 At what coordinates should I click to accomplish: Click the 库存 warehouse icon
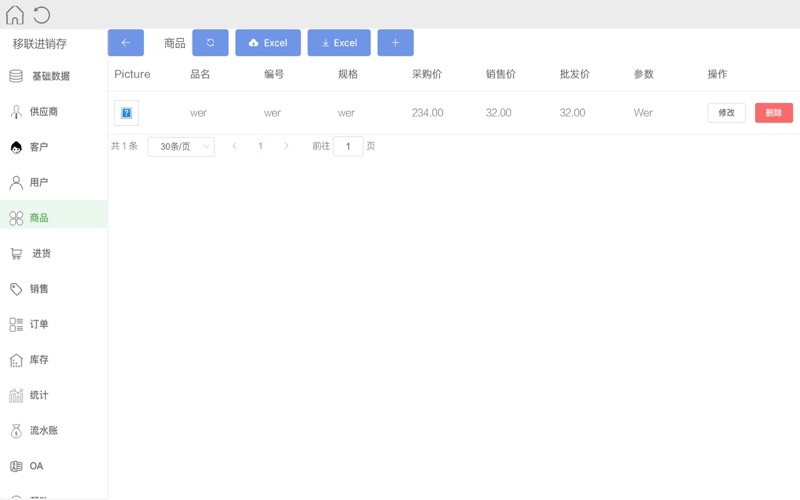tap(16, 360)
